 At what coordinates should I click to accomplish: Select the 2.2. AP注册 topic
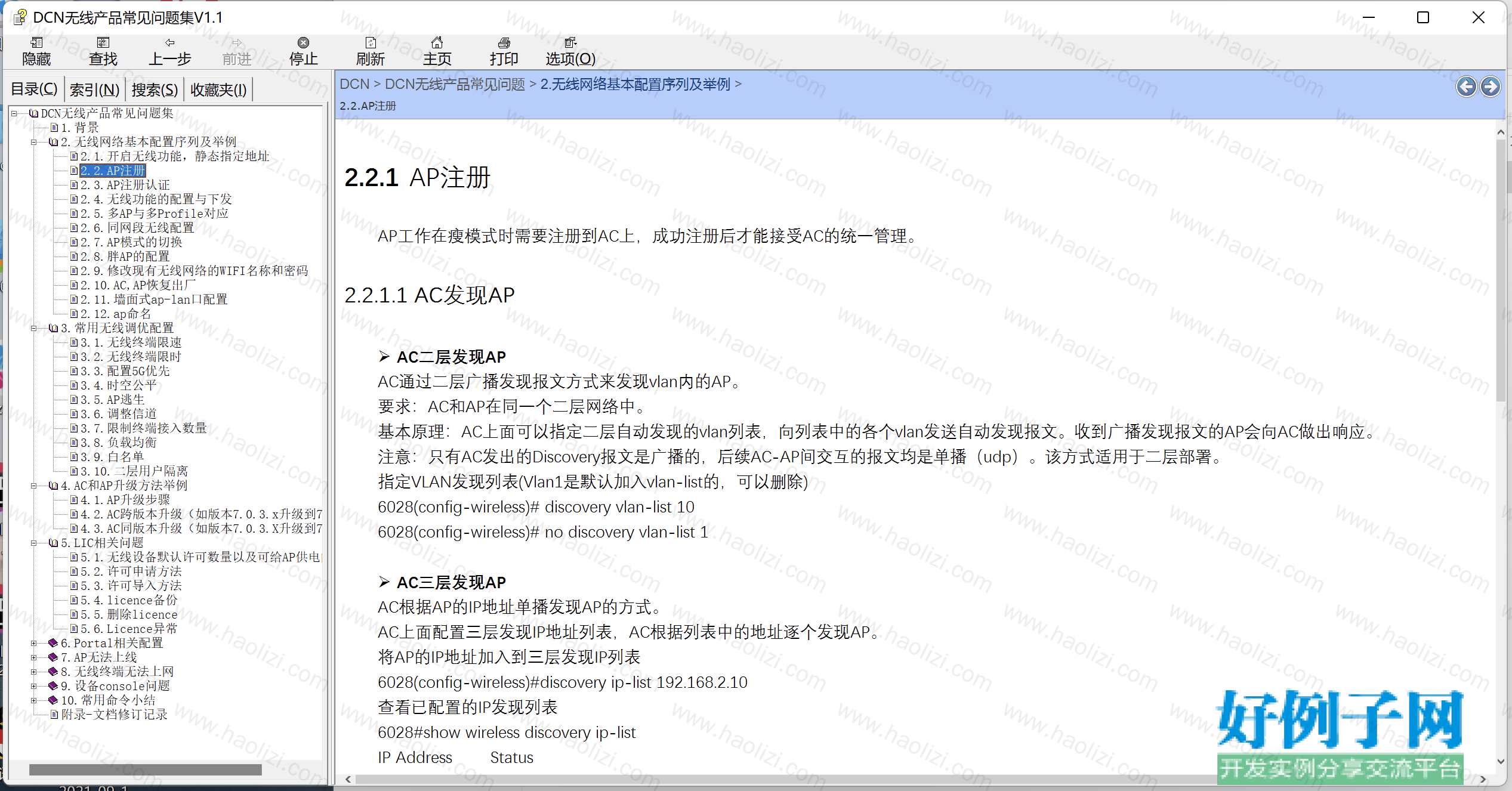[113, 171]
